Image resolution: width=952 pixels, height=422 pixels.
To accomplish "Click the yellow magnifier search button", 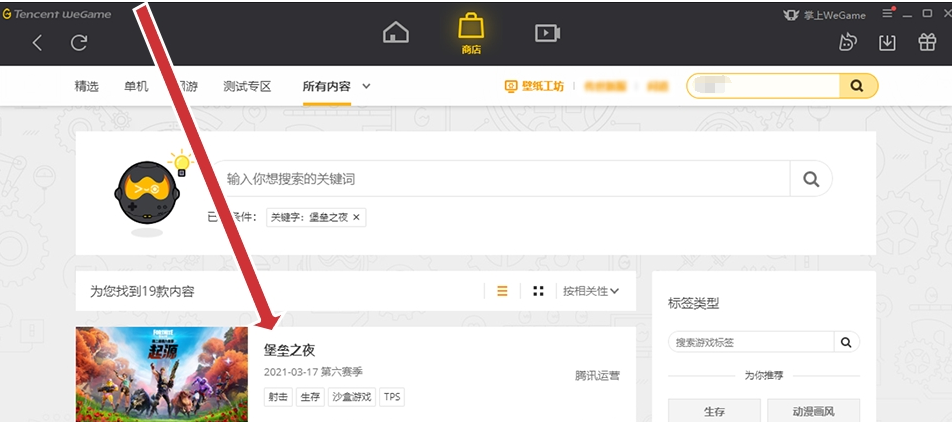I will point(857,86).
